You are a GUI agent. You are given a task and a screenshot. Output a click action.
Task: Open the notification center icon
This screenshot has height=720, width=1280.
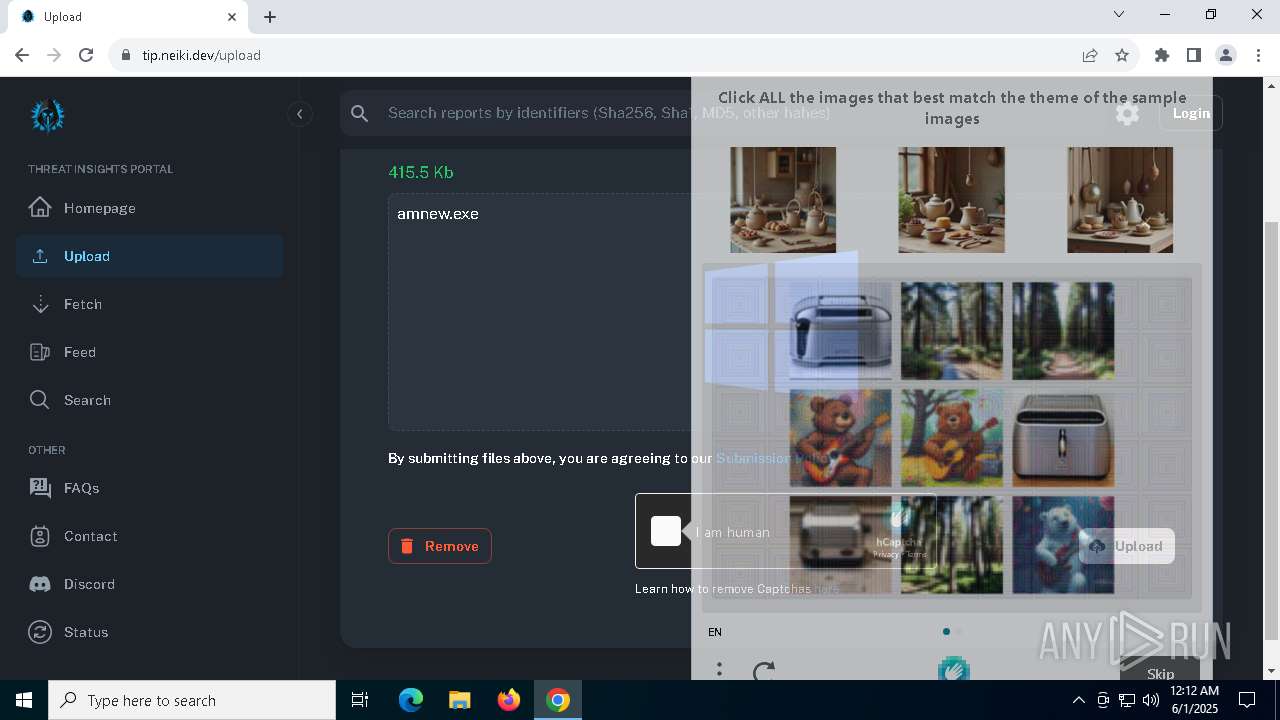pos(1247,700)
